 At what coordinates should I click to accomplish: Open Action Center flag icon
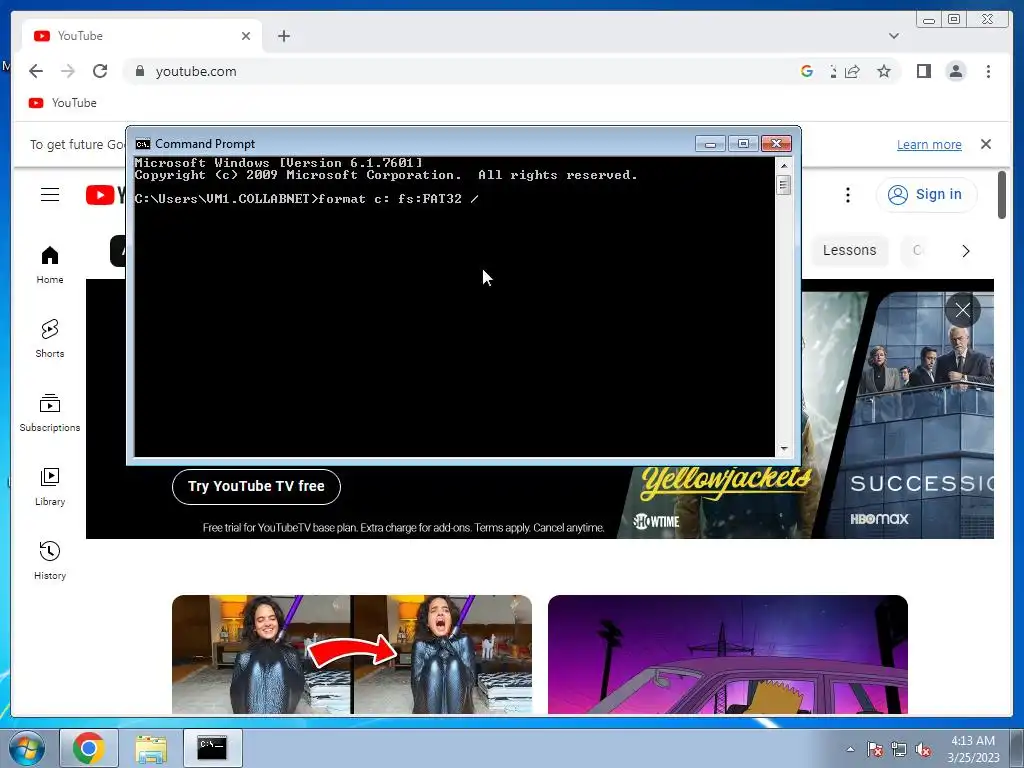pos(874,749)
